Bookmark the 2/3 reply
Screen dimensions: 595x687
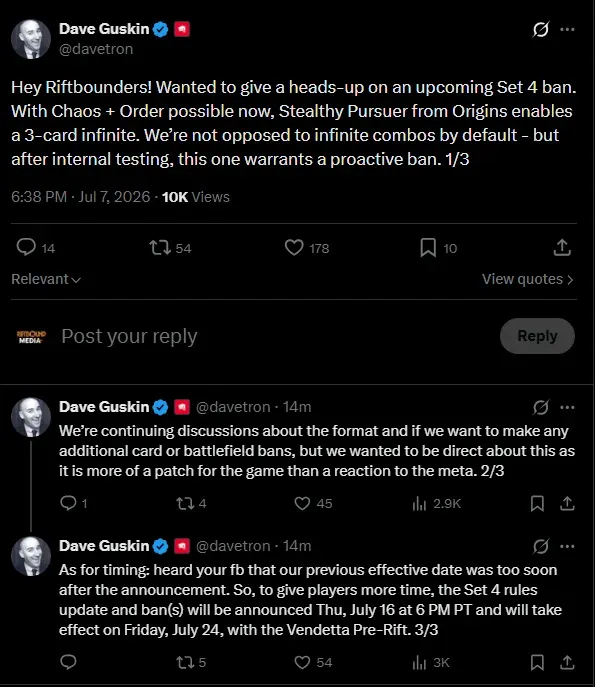point(537,503)
